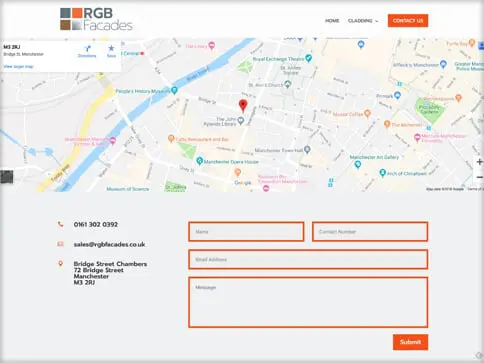Submit the contact form
This screenshot has width=484, height=363.
coord(410,342)
